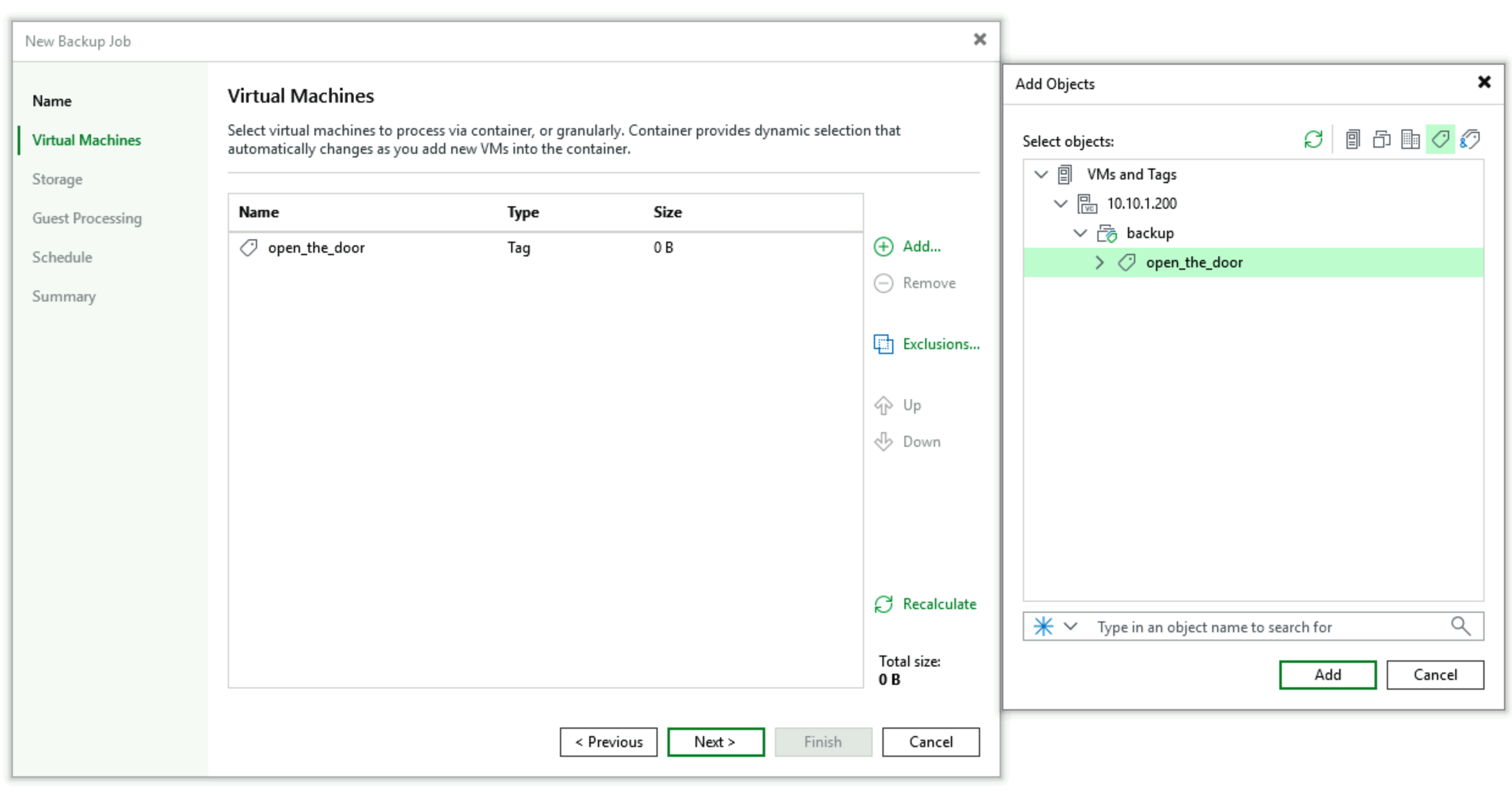Click the Next button
Image resolution: width=1512 pixels, height=791 pixels.
tap(715, 742)
